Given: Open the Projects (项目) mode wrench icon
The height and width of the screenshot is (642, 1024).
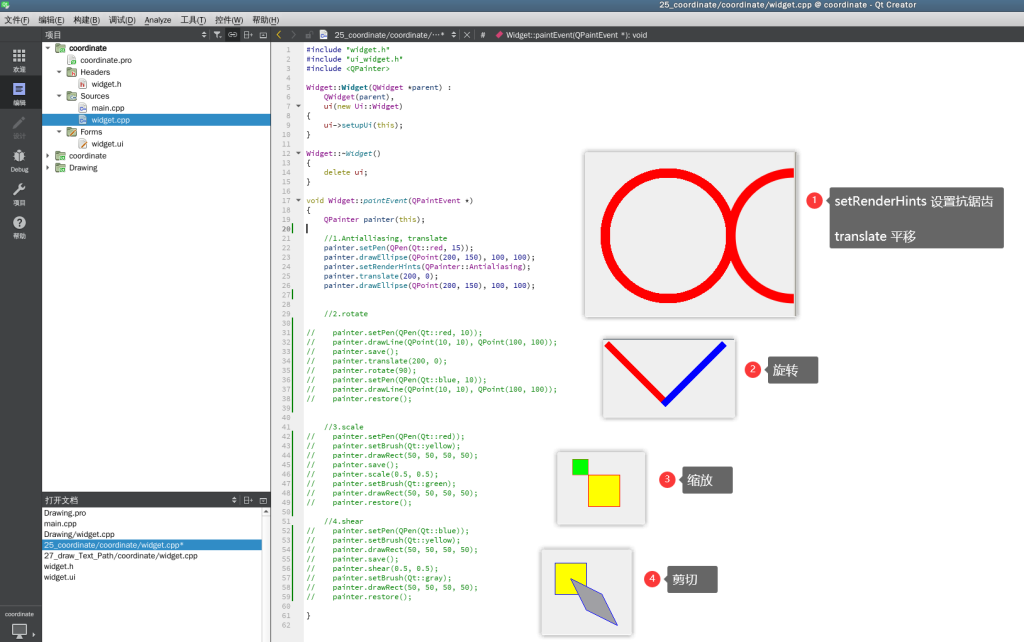Looking at the screenshot, I should point(19,192).
